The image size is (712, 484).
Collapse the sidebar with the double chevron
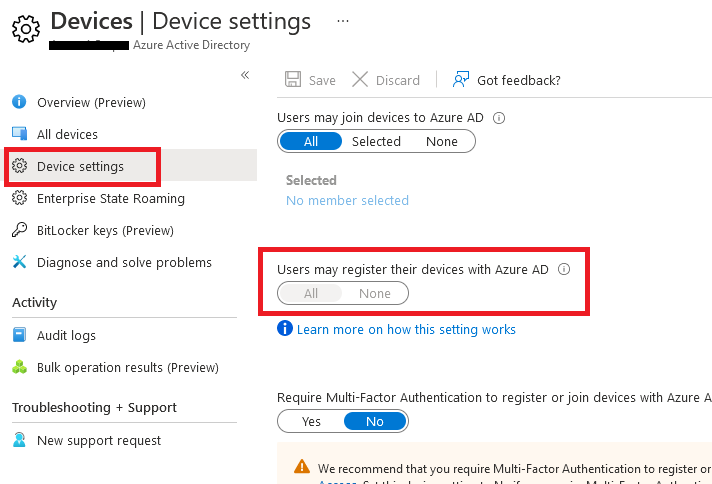(x=245, y=75)
